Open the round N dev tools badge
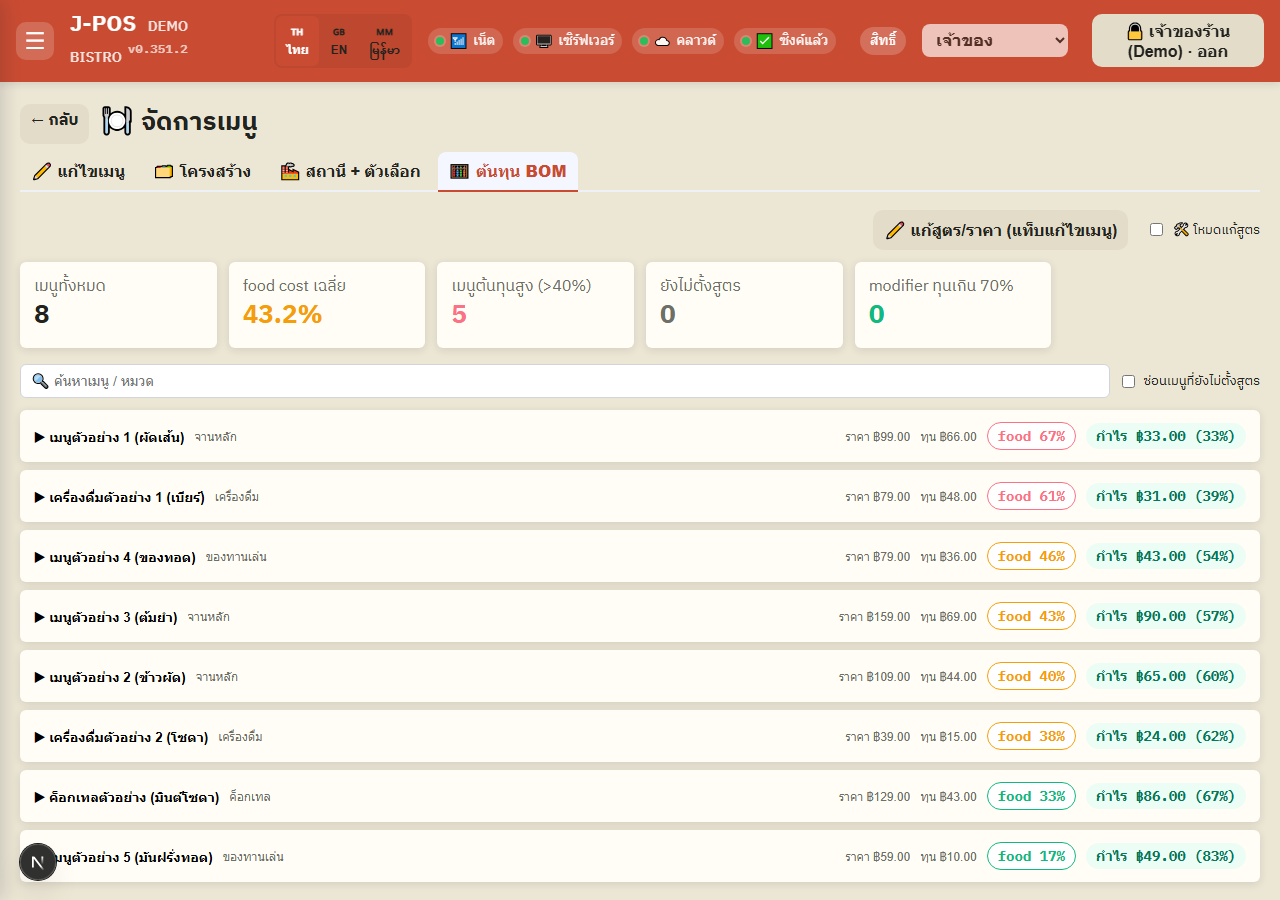Image resolution: width=1280 pixels, height=900 pixels. [x=38, y=862]
